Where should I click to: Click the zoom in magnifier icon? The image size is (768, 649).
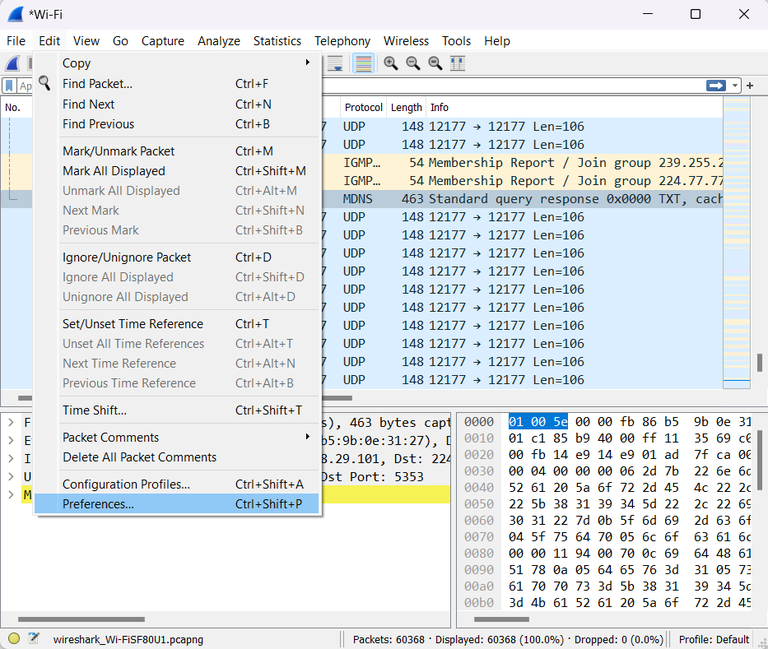pos(391,63)
